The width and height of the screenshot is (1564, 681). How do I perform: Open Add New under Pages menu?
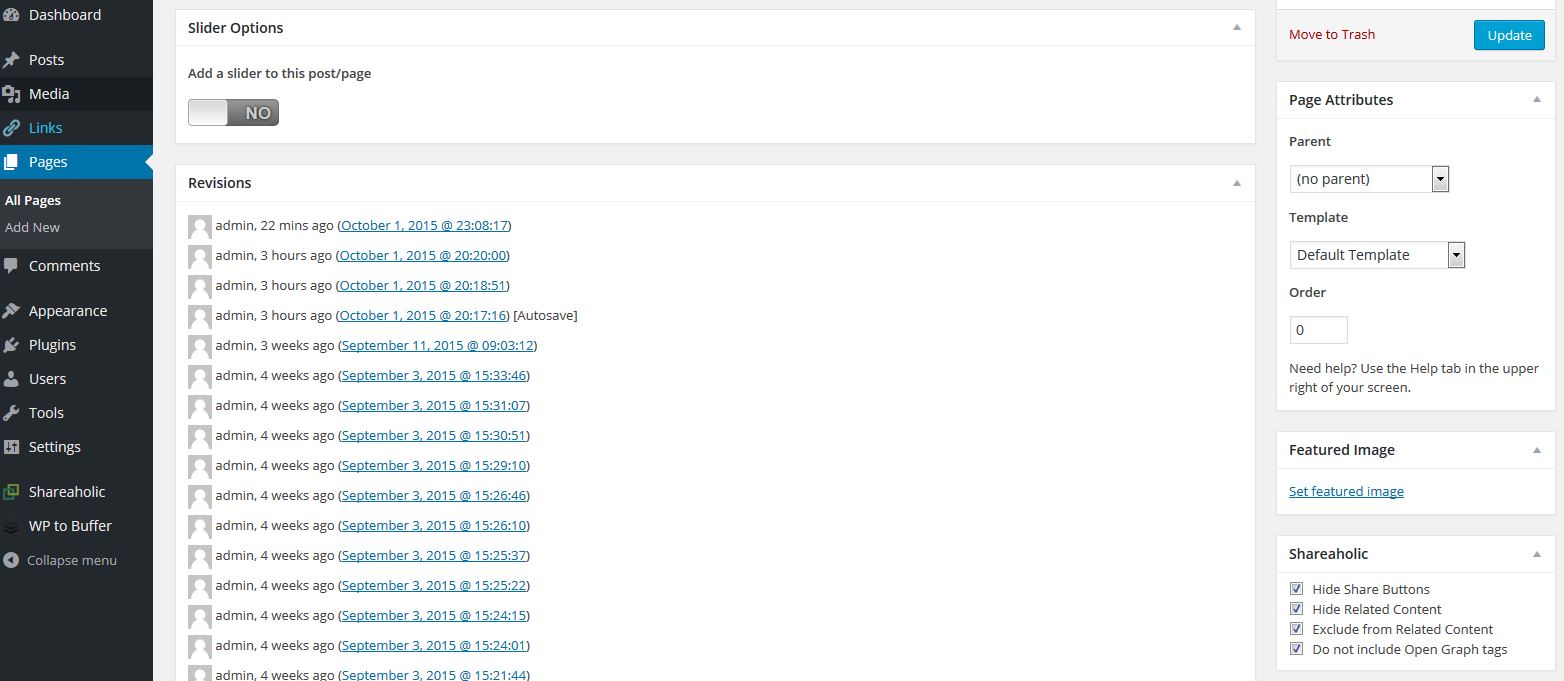click(x=33, y=227)
